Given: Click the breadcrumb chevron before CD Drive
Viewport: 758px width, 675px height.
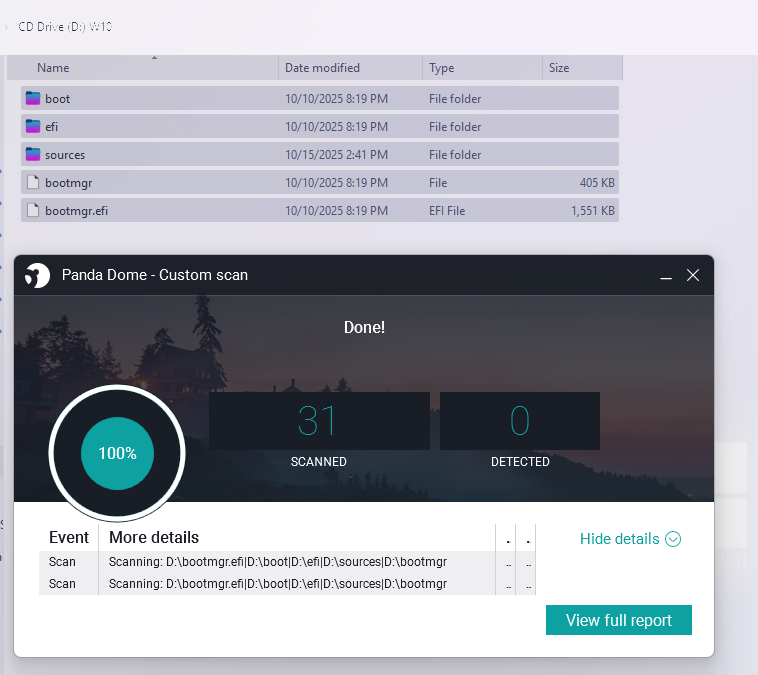Looking at the screenshot, I should coord(6,27).
